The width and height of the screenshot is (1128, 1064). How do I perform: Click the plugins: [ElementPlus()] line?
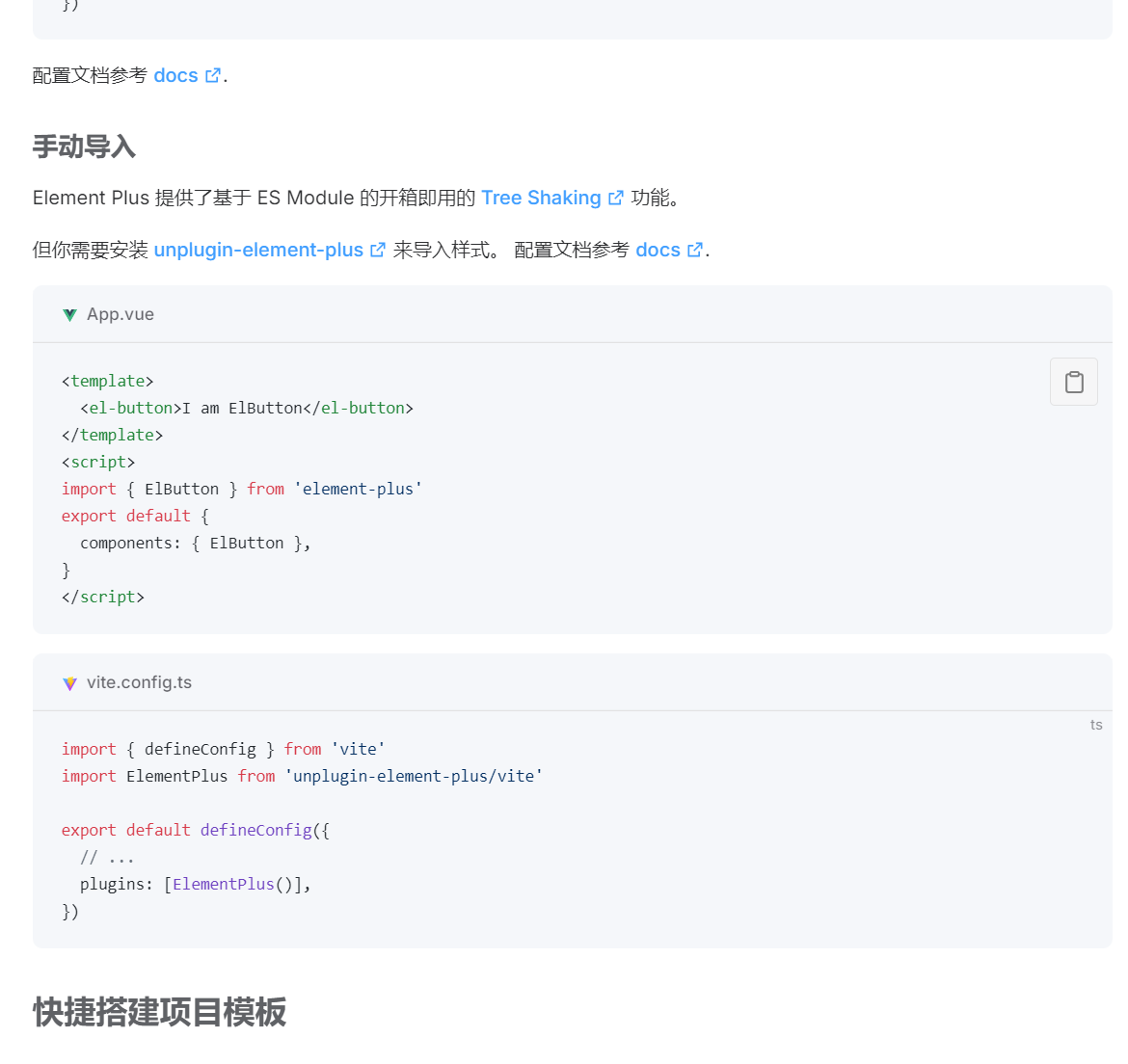pyautogui.click(x=195, y=885)
